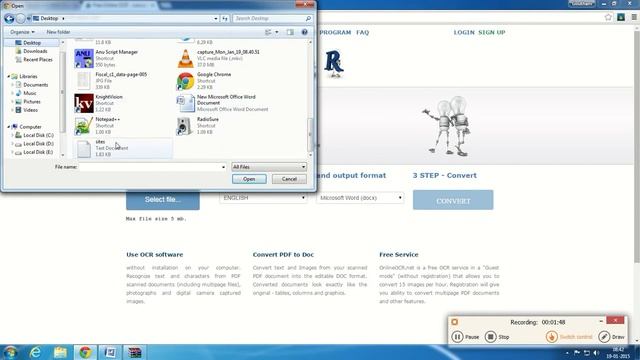Click the forward navigation arrow in dialog
This screenshot has height=360, width=640.
tap(20, 18)
